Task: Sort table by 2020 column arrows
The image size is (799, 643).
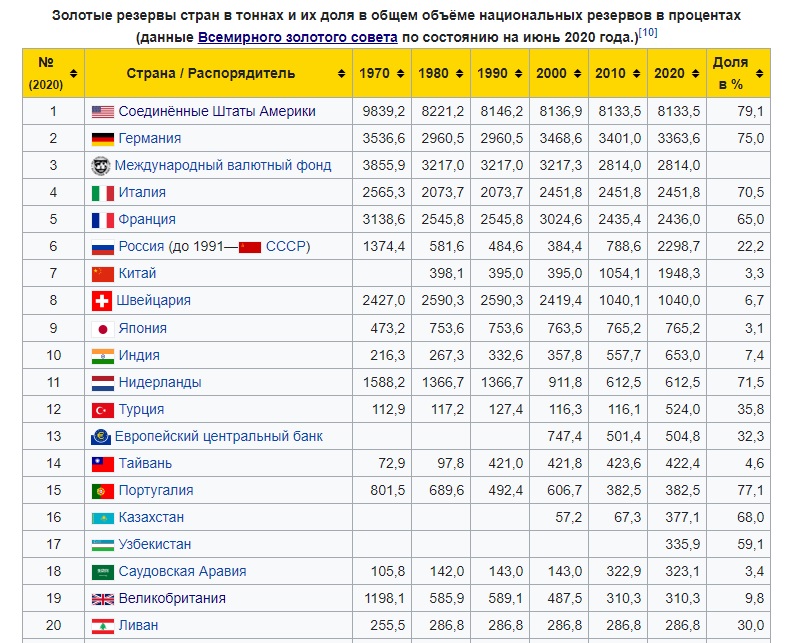Action: pos(696,73)
